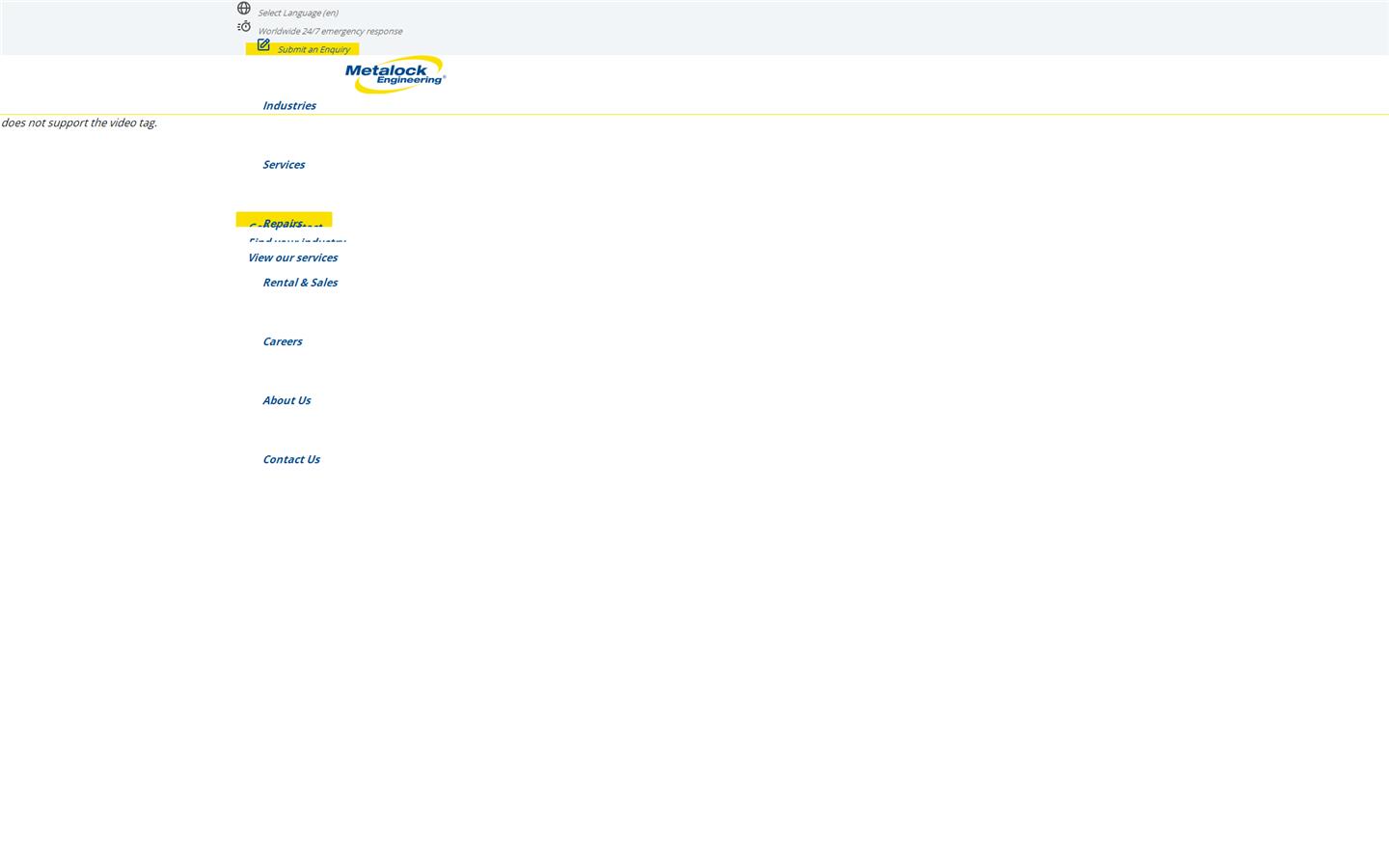Open the Select Language (en) selector
Screen dimensions: 1389x868
pyautogui.click(x=298, y=14)
